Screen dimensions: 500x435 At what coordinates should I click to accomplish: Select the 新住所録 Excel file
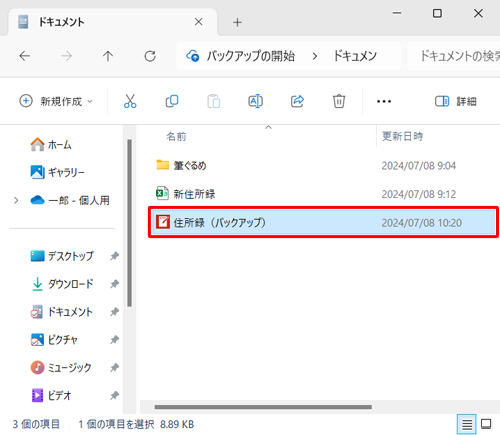point(323,194)
